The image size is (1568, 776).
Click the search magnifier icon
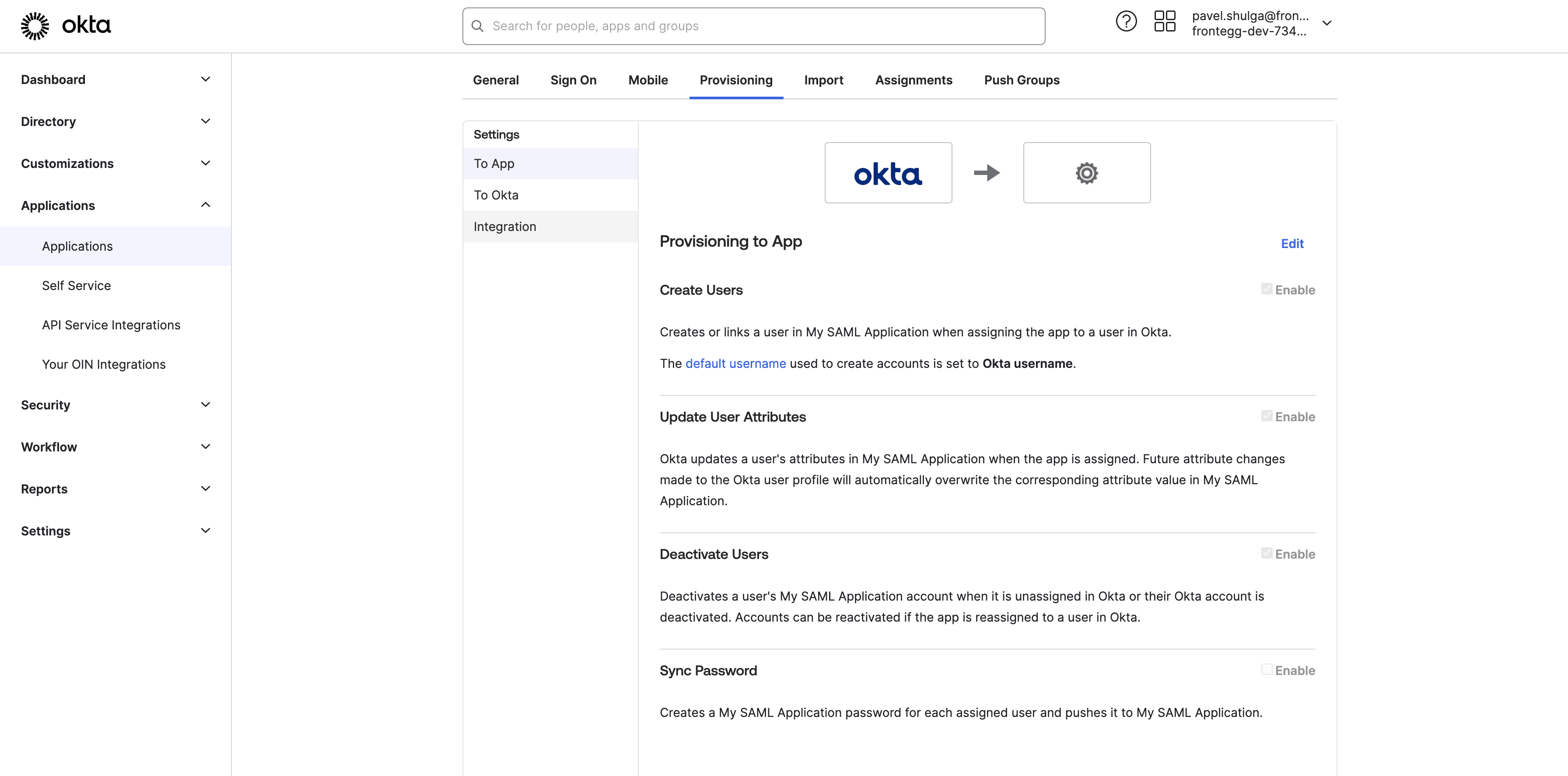[x=478, y=26]
